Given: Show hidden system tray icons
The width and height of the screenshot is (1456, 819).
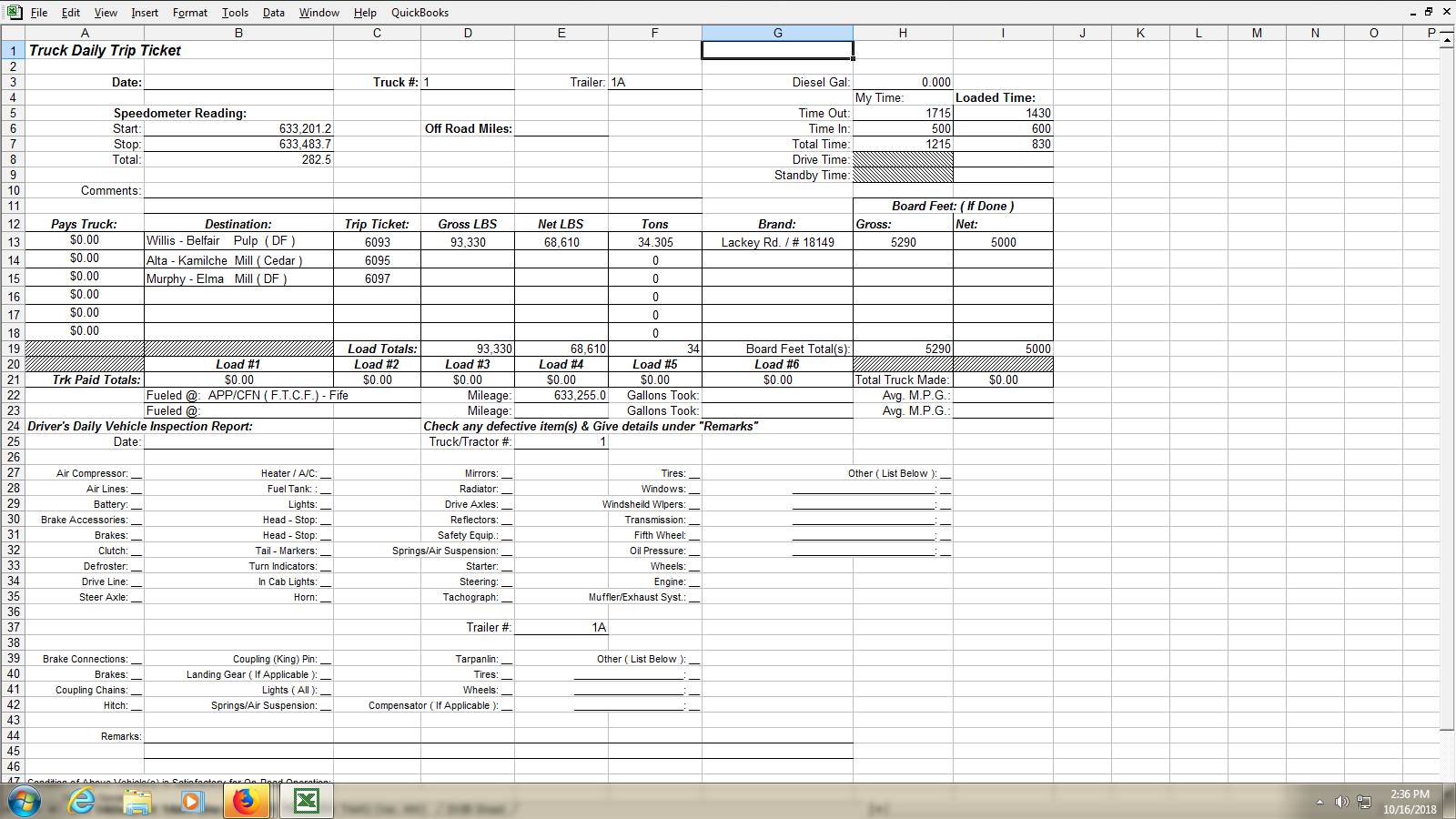Looking at the screenshot, I should [1319, 802].
